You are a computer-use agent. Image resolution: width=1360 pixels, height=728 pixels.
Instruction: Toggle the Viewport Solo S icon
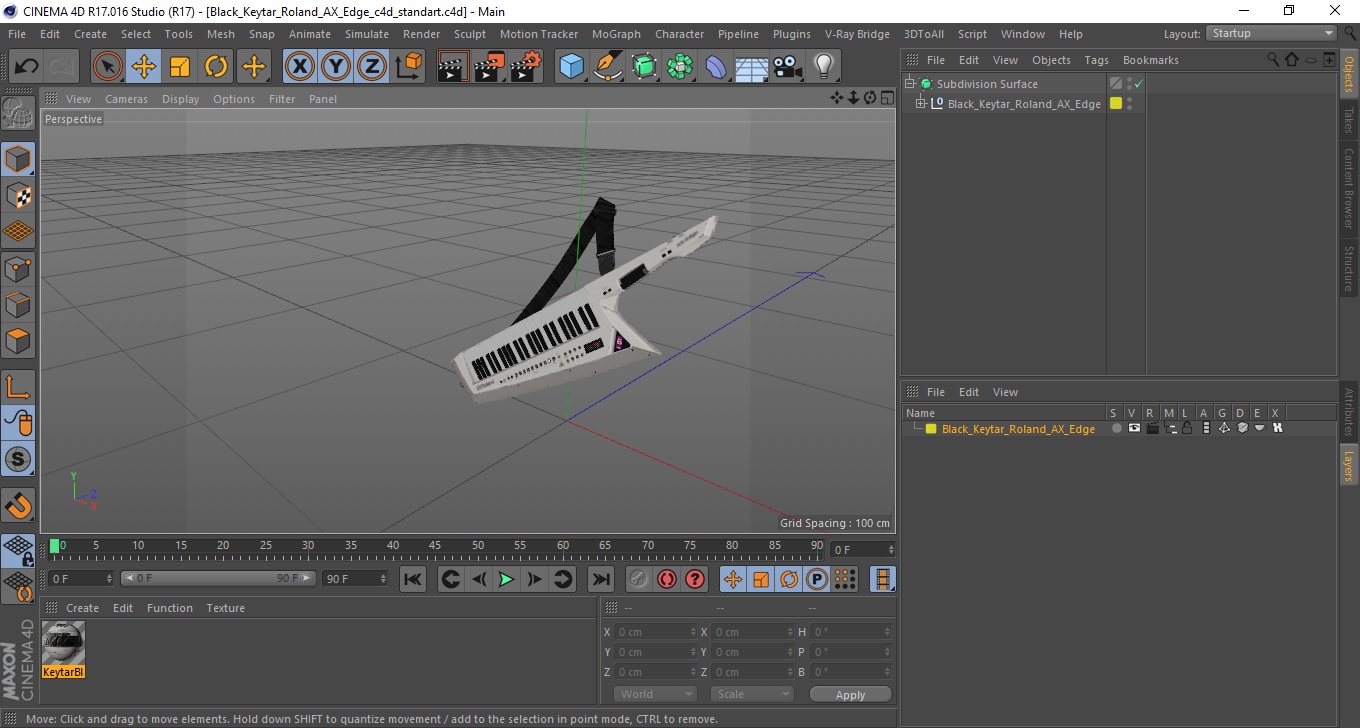[x=18, y=459]
